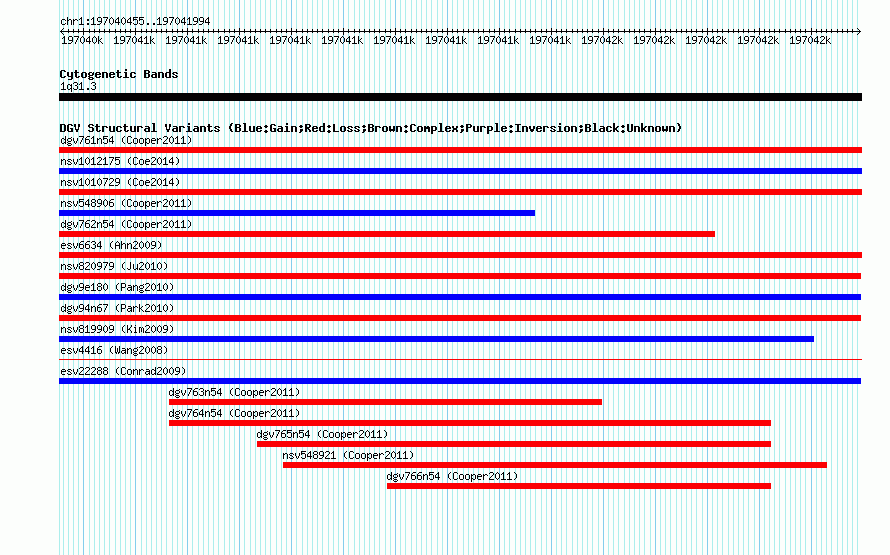The width and height of the screenshot is (890, 555).
Task: Click the red bar under dgv765n54
Action: pyautogui.click(x=514, y=444)
